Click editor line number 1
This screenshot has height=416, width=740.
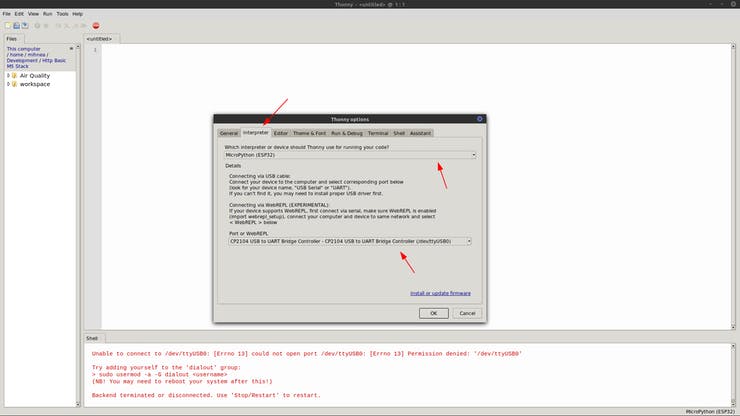95,50
